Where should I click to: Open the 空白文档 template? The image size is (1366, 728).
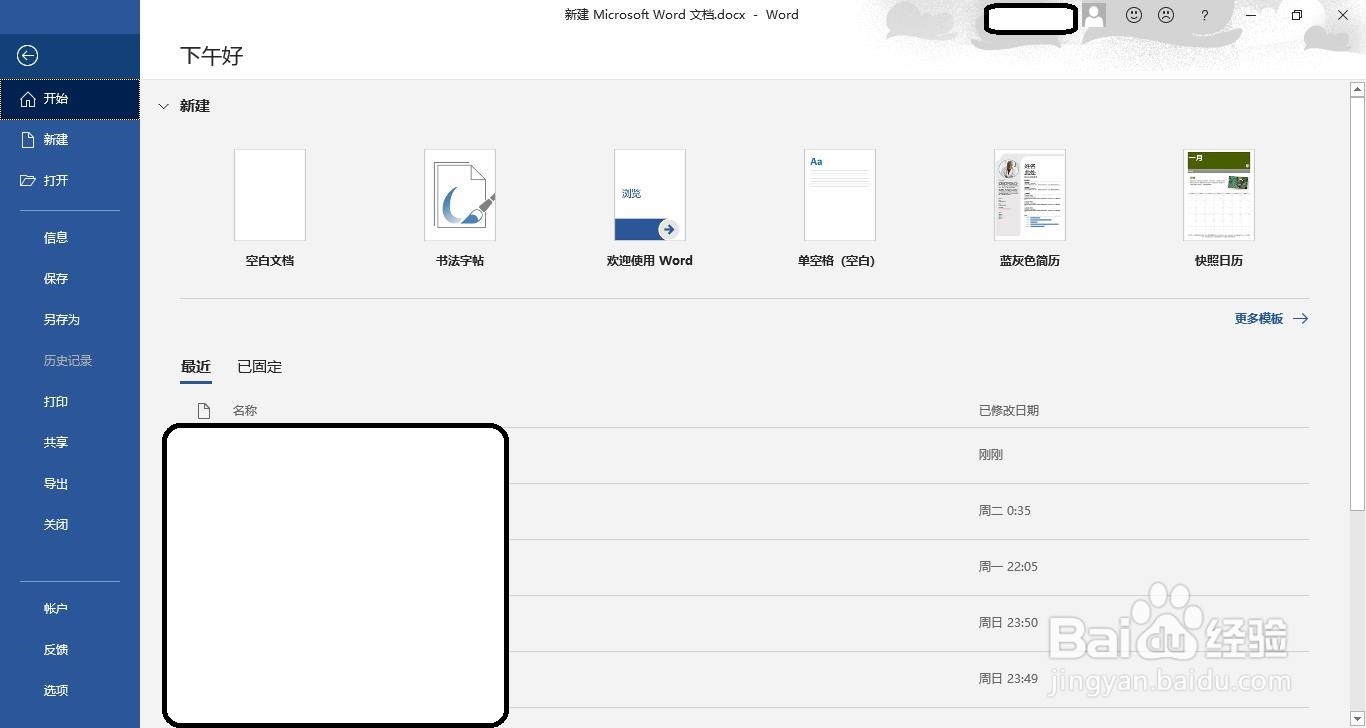[x=269, y=207]
